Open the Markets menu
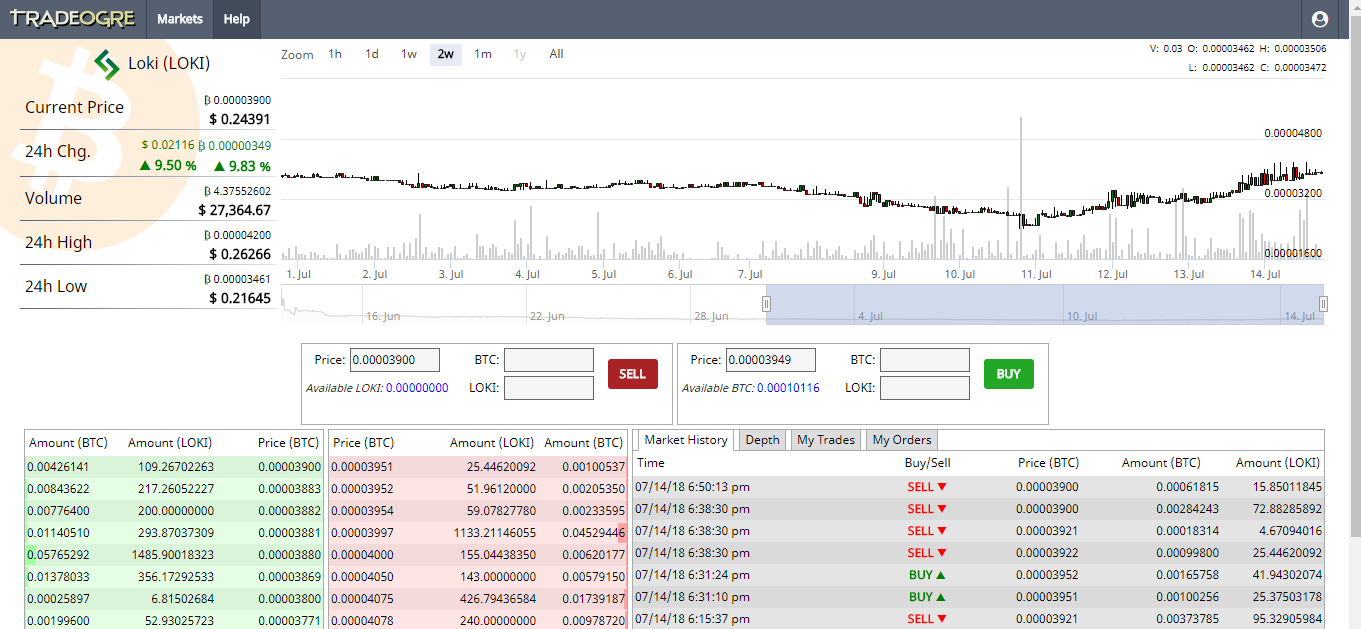Screen dimensions: 1361x629 (180, 19)
